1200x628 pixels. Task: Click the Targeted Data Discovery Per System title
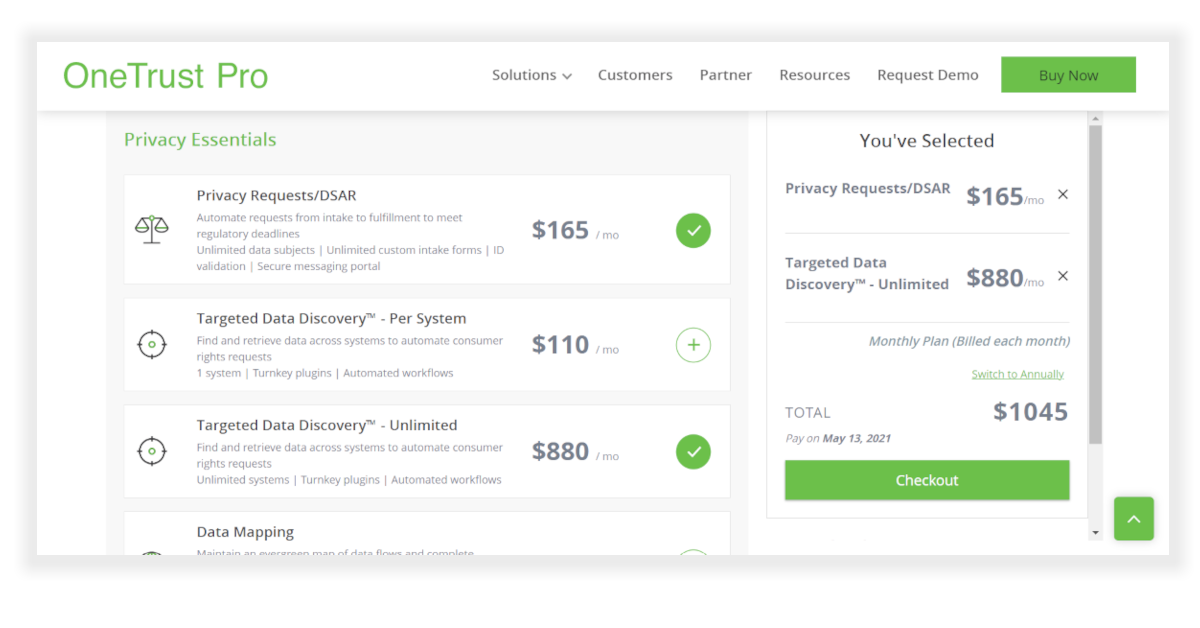[x=331, y=319]
